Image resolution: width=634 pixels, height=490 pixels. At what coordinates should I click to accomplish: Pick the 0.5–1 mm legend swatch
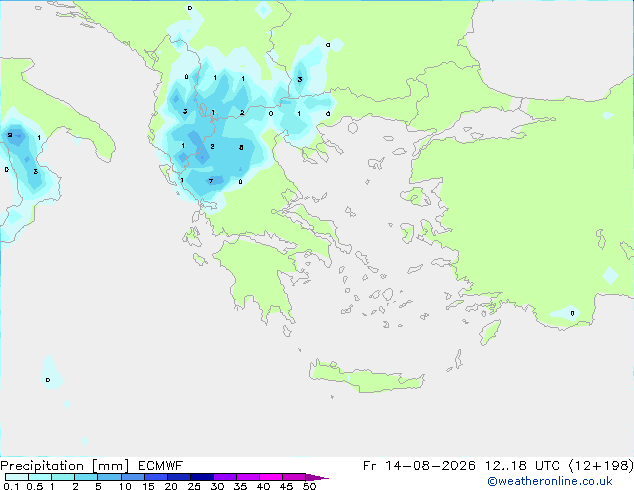40,477
